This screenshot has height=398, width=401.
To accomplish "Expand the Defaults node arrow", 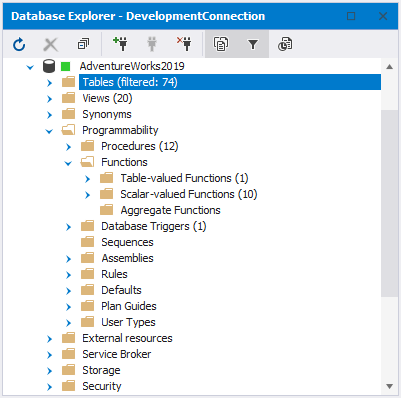I will pos(69,291).
